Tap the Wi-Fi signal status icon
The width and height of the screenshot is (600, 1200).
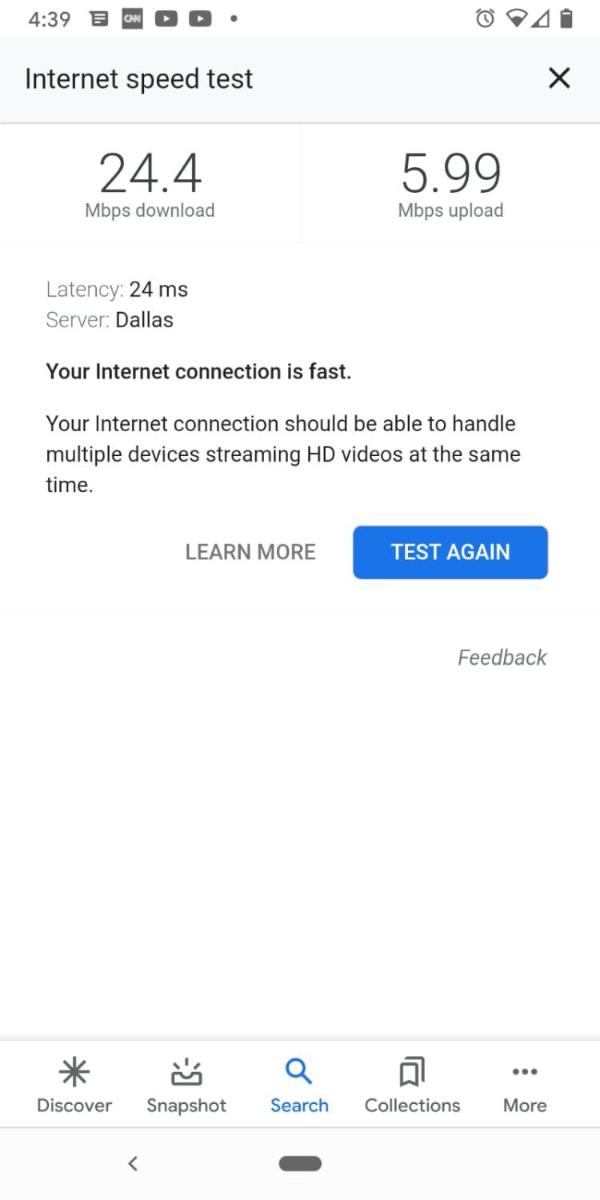516,18
